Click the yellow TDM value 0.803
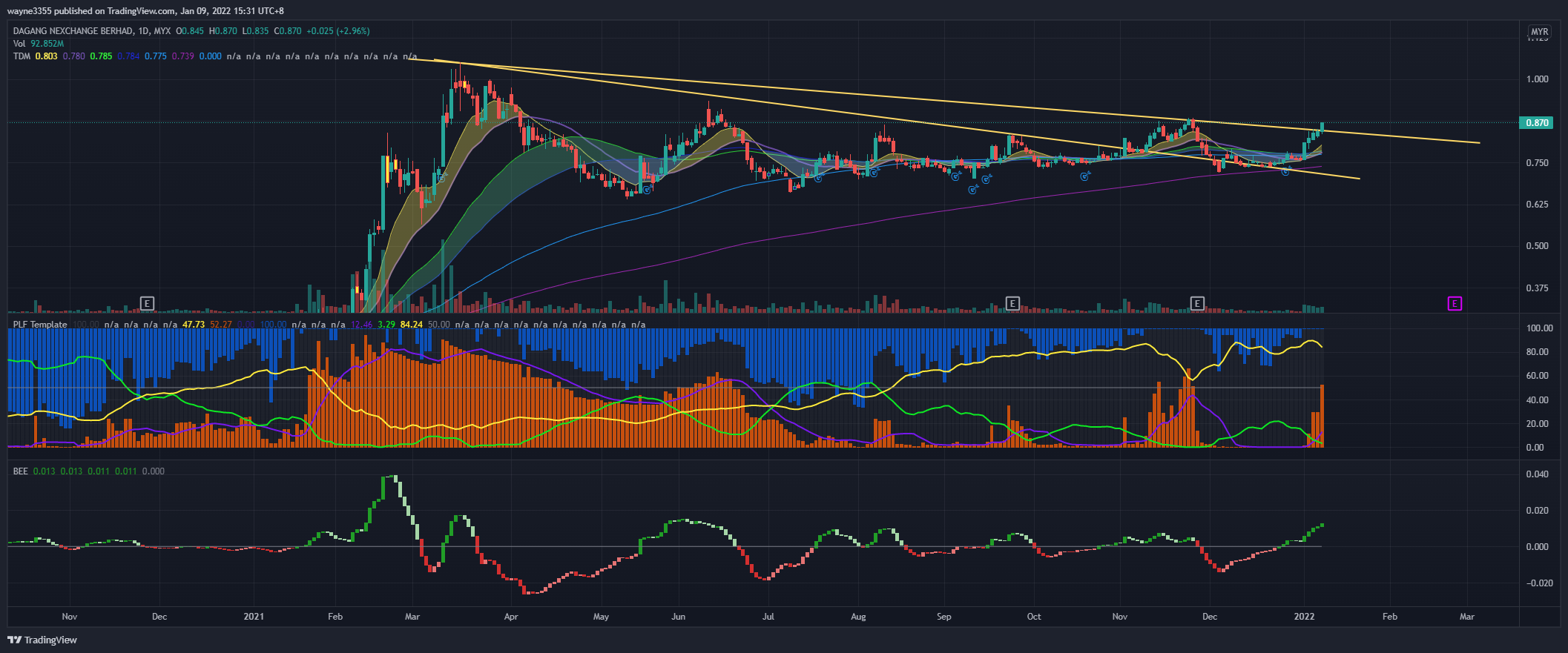 (x=46, y=56)
